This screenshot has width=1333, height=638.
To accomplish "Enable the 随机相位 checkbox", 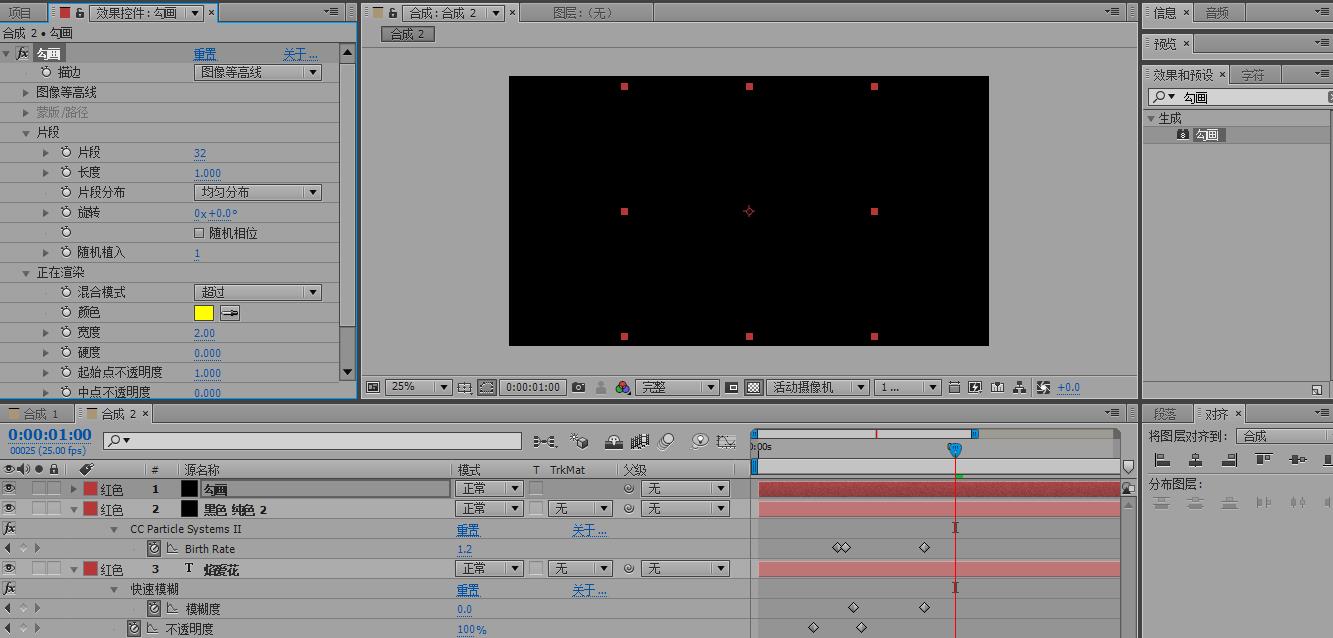I will click(200, 233).
